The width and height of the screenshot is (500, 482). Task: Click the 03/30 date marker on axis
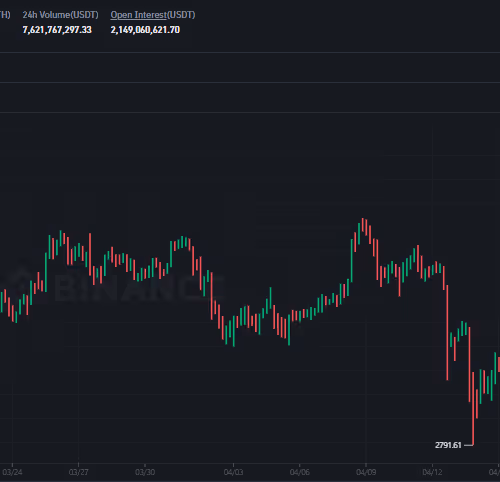coord(145,472)
